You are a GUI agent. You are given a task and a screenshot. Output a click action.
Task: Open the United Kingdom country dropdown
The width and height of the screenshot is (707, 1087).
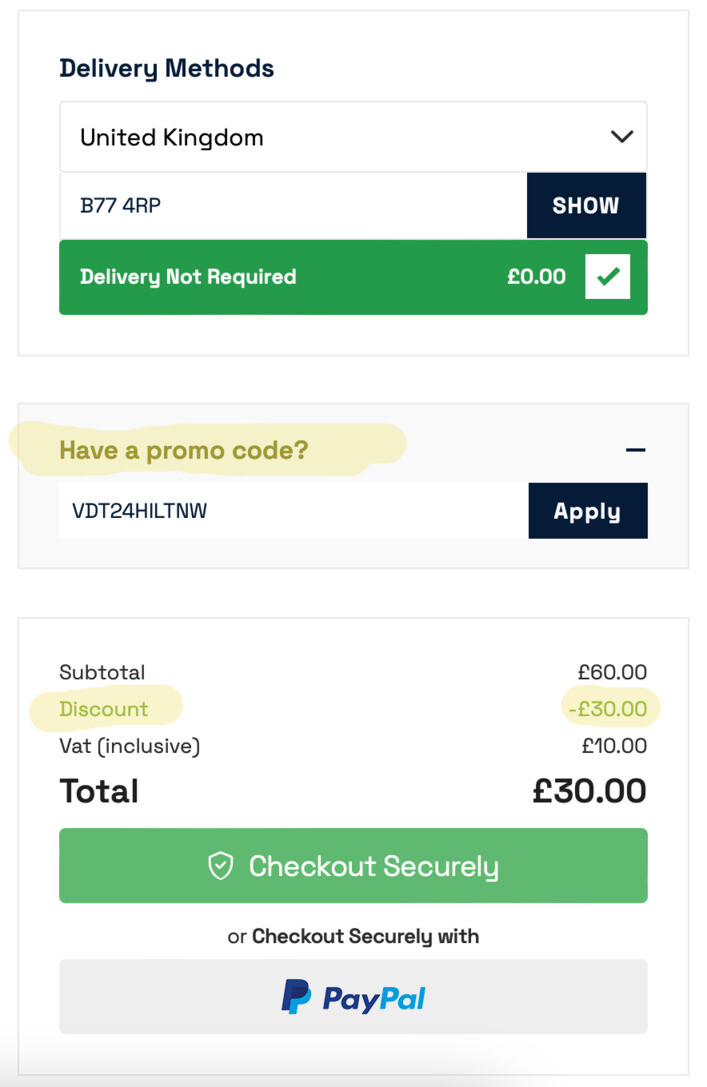click(x=354, y=137)
